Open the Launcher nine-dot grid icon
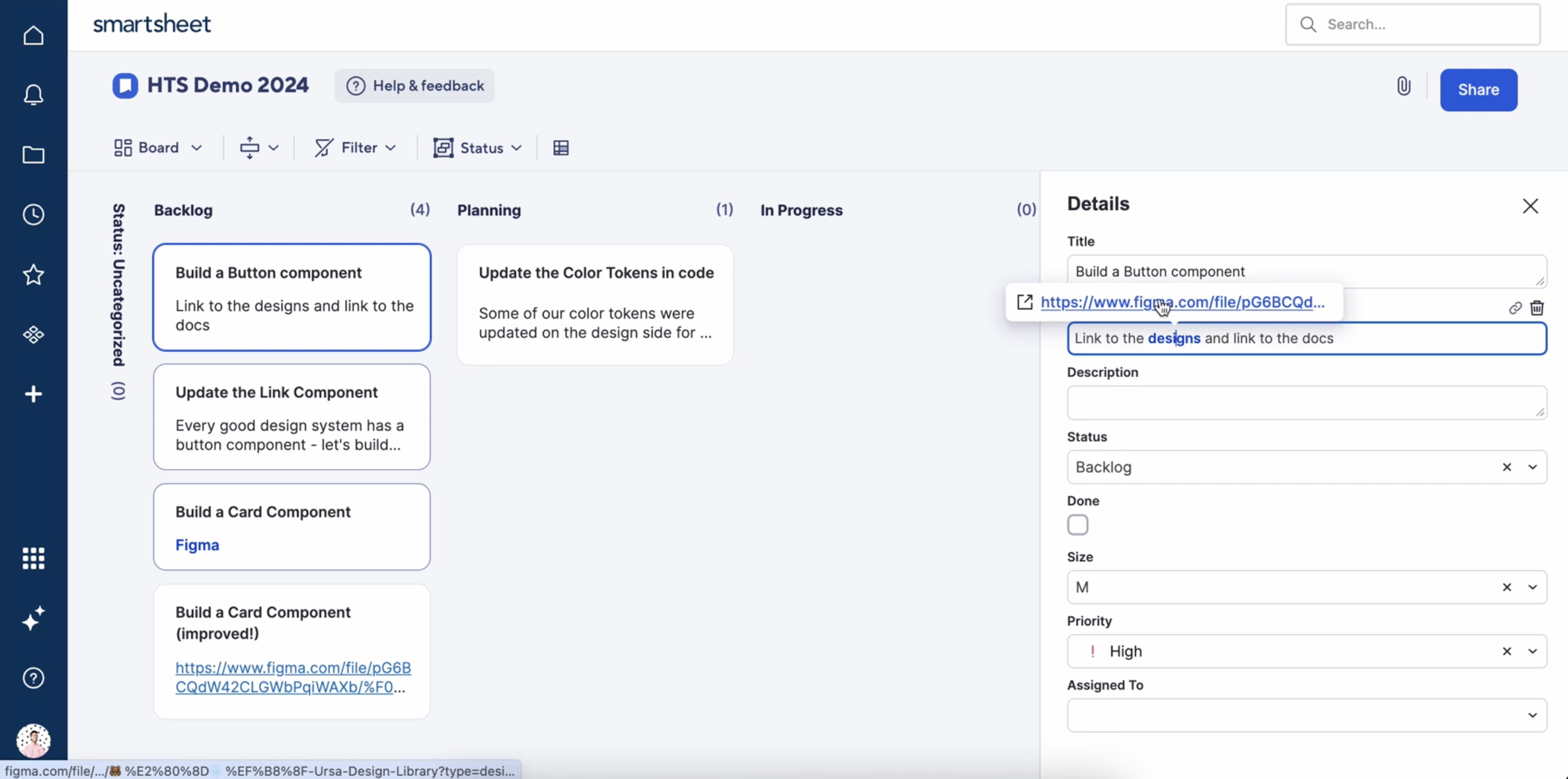 [x=33, y=558]
